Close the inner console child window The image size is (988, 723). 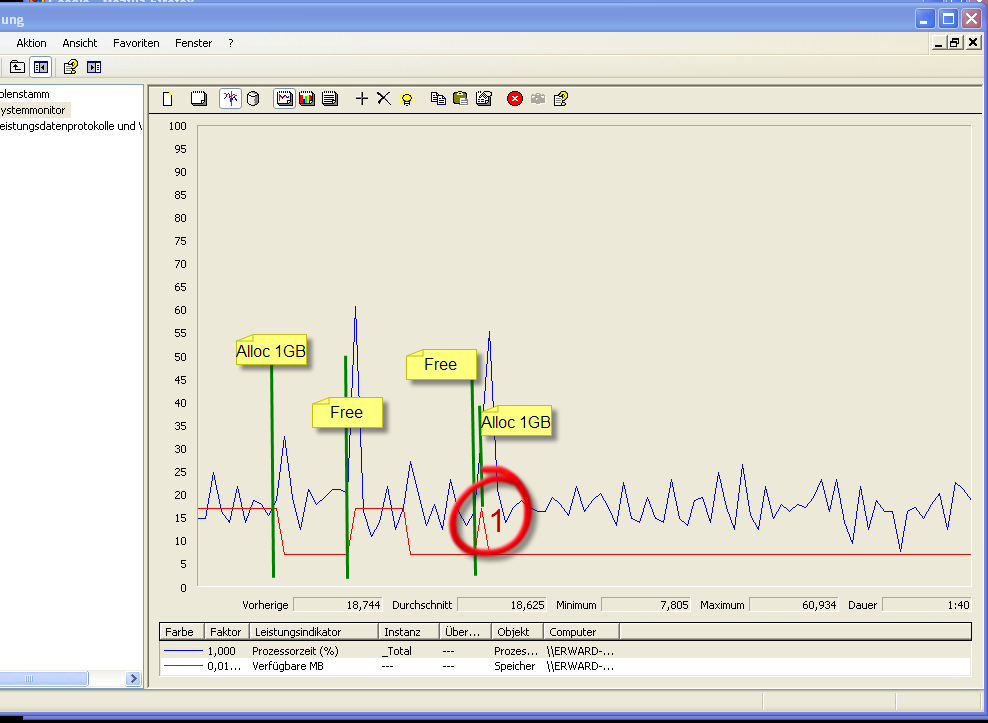tap(973, 42)
